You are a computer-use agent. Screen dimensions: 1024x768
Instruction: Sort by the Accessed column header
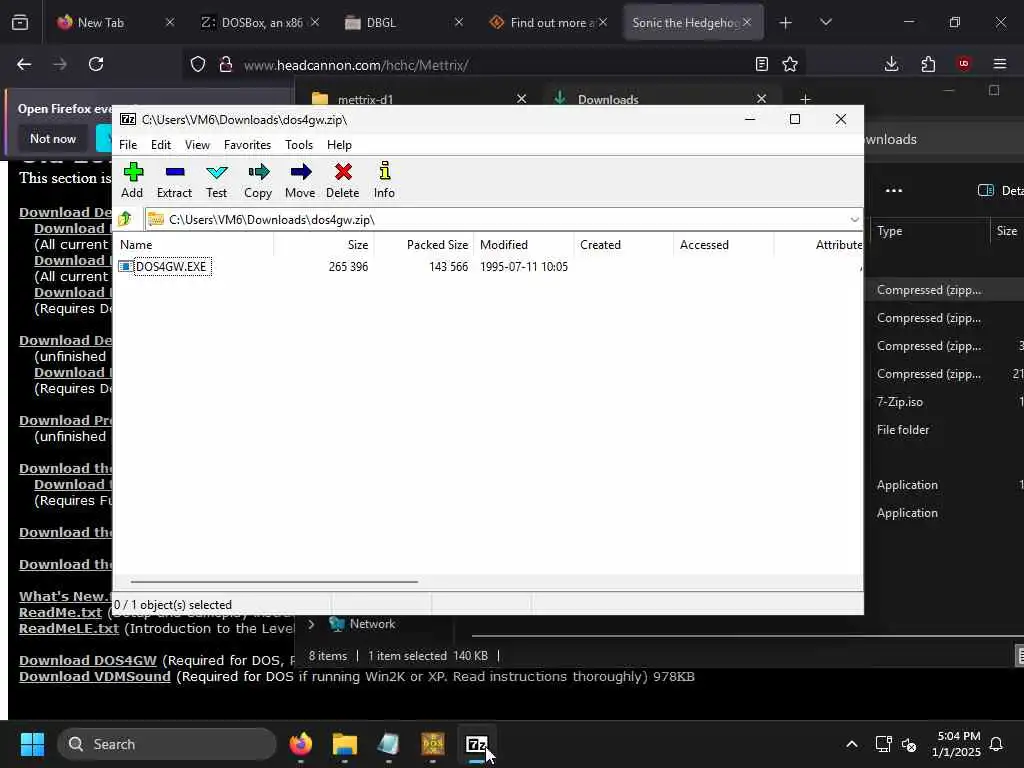pos(724,245)
